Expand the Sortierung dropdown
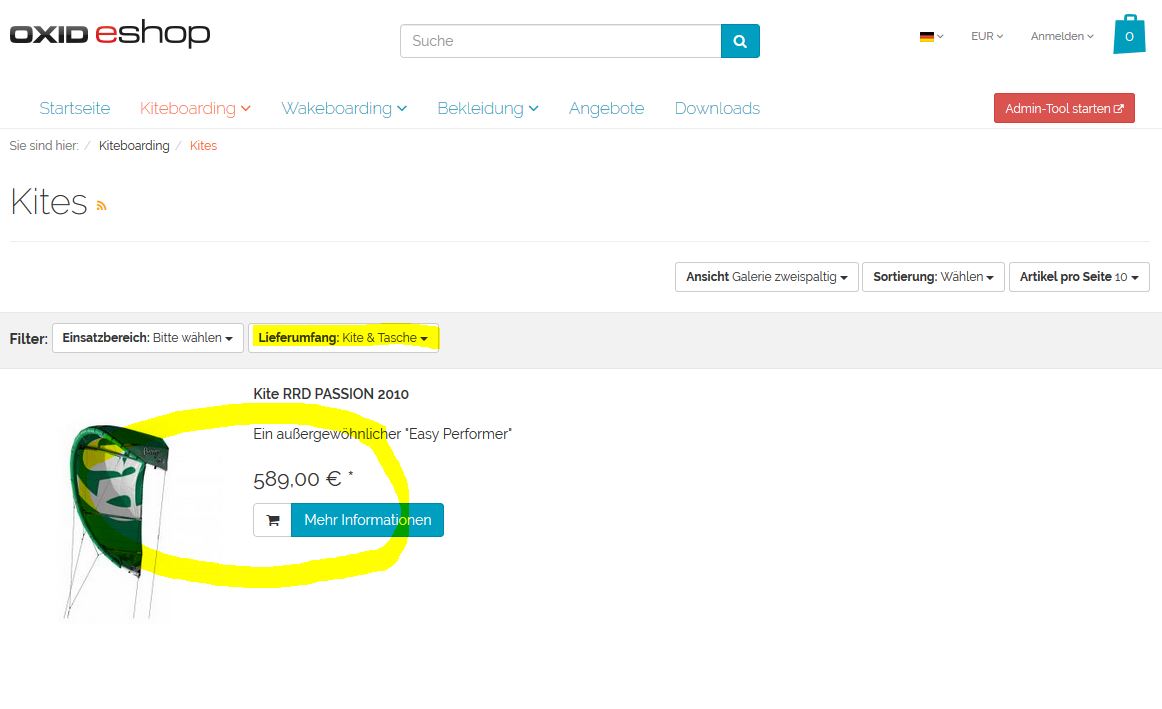The height and width of the screenshot is (709, 1162). point(933,277)
